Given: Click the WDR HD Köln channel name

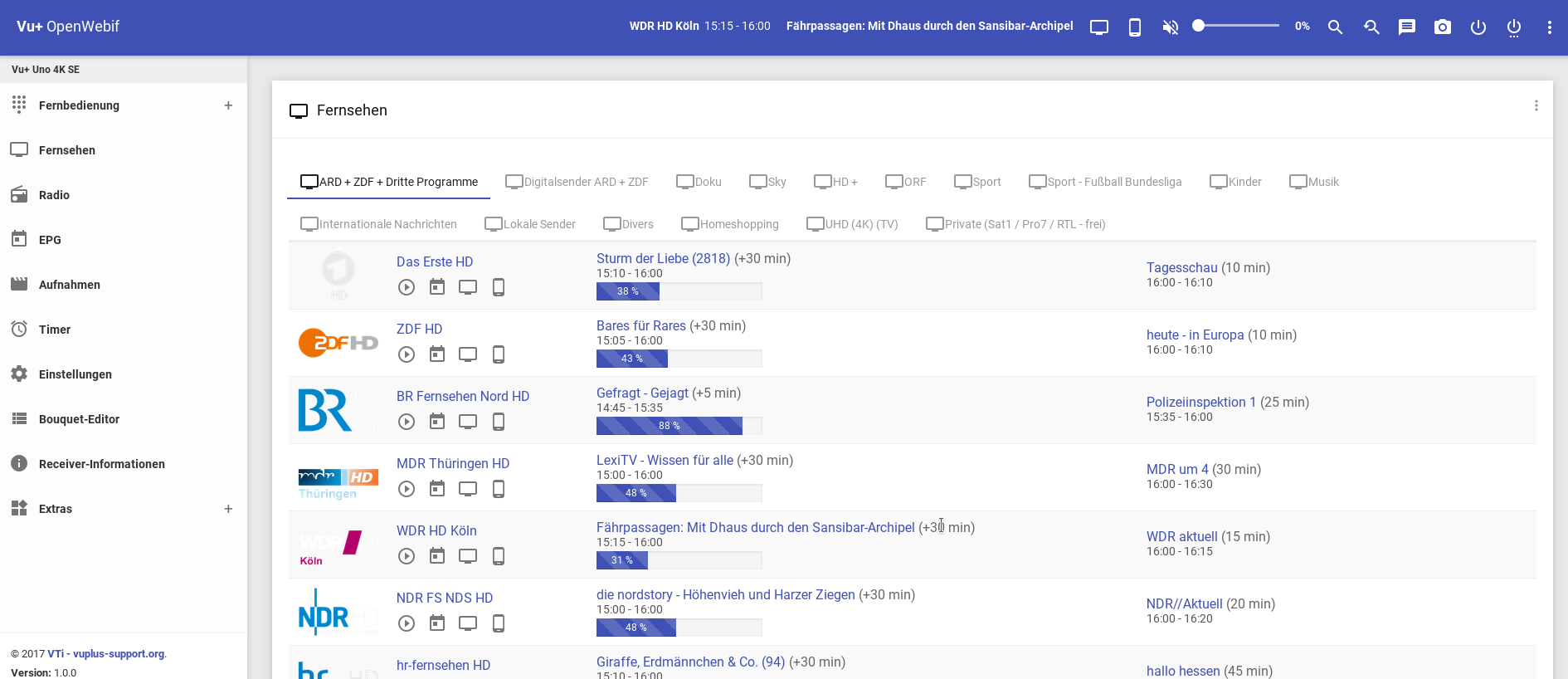Looking at the screenshot, I should pos(436,530).
